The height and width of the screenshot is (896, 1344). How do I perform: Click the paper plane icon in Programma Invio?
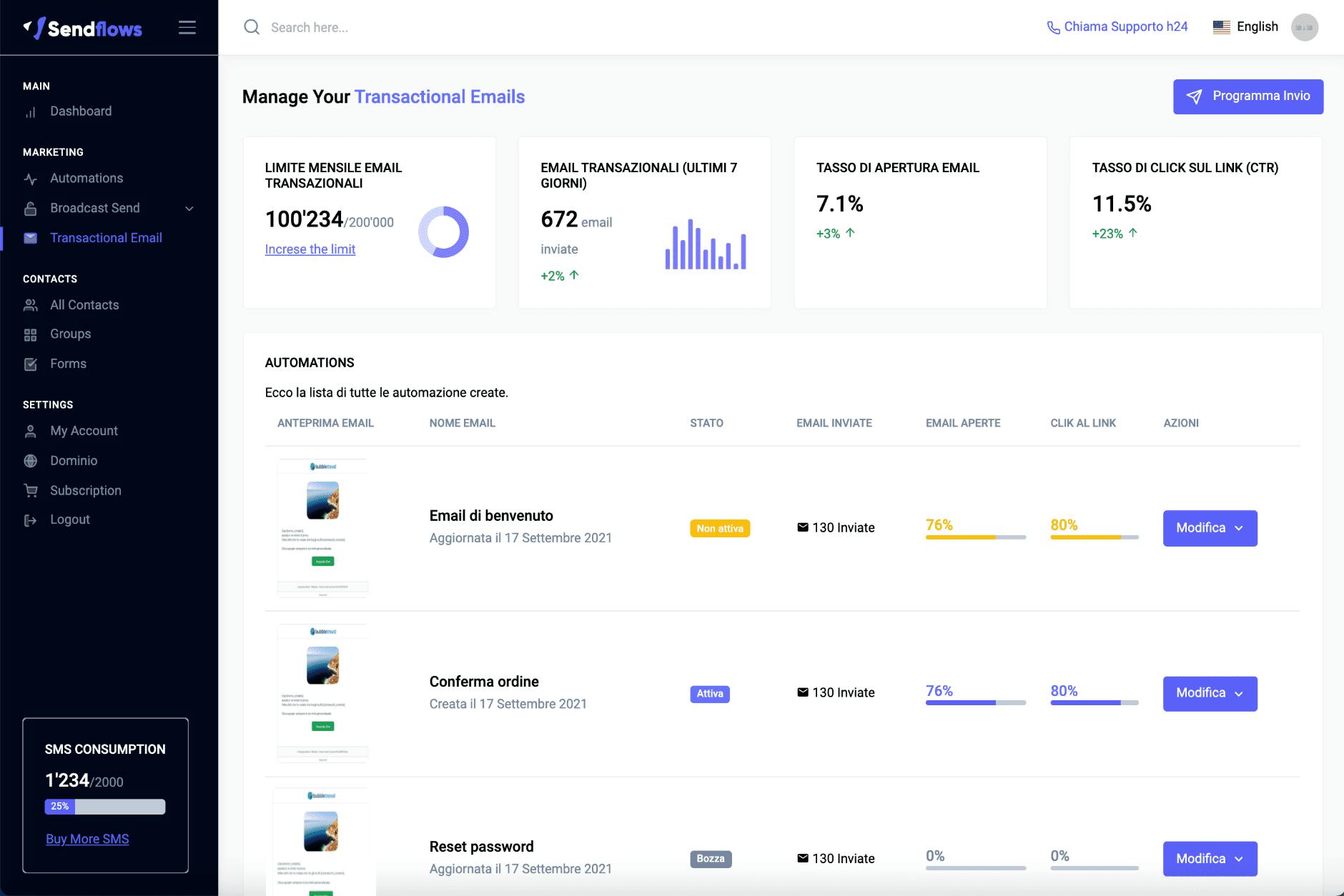point(1194,96)
